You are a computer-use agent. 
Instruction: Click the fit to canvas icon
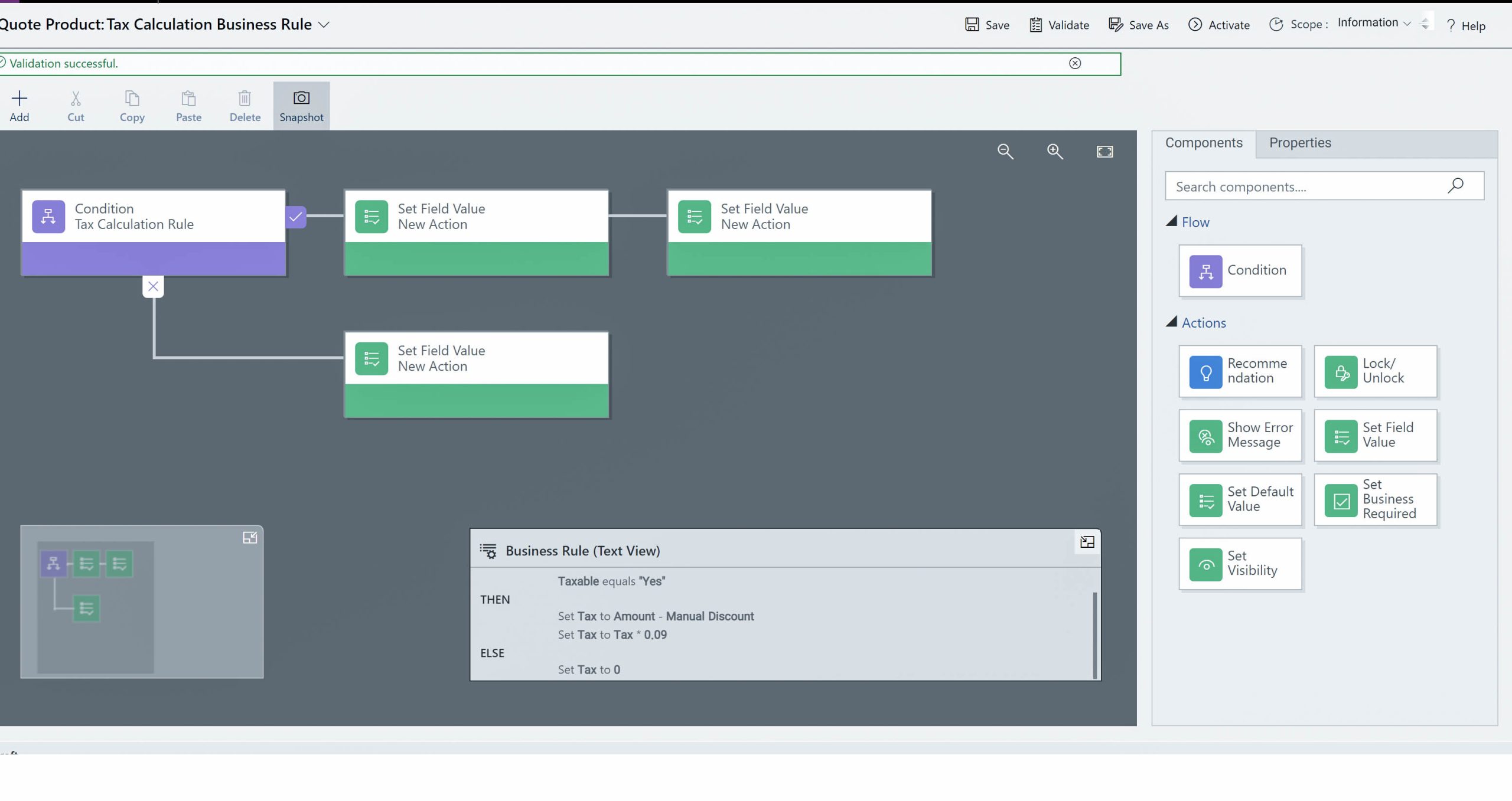pos(1104,152)
